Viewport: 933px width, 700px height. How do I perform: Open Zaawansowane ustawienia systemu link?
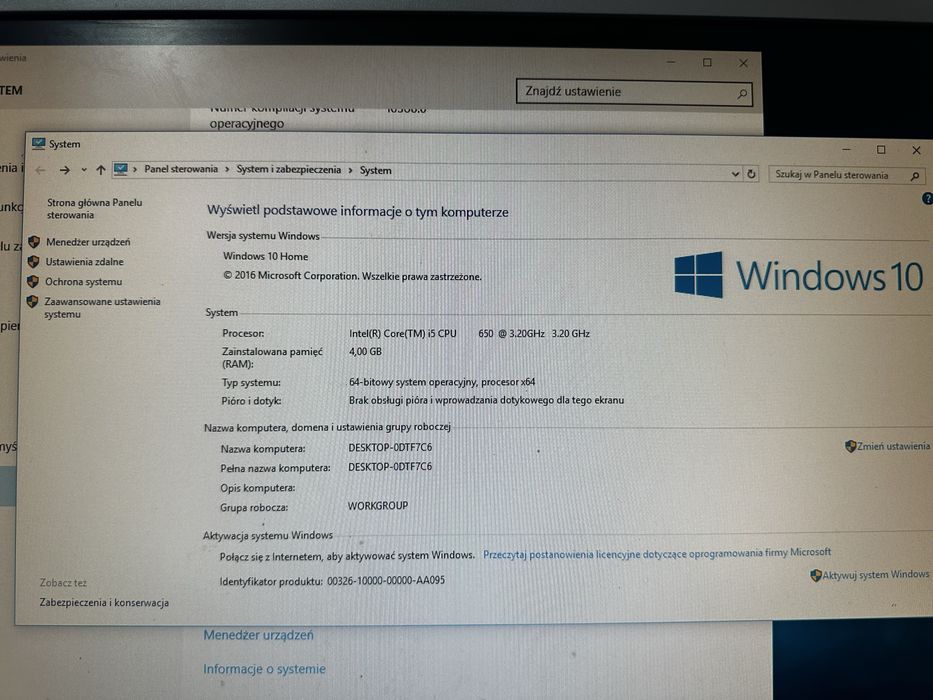click(x=102, y=308)
